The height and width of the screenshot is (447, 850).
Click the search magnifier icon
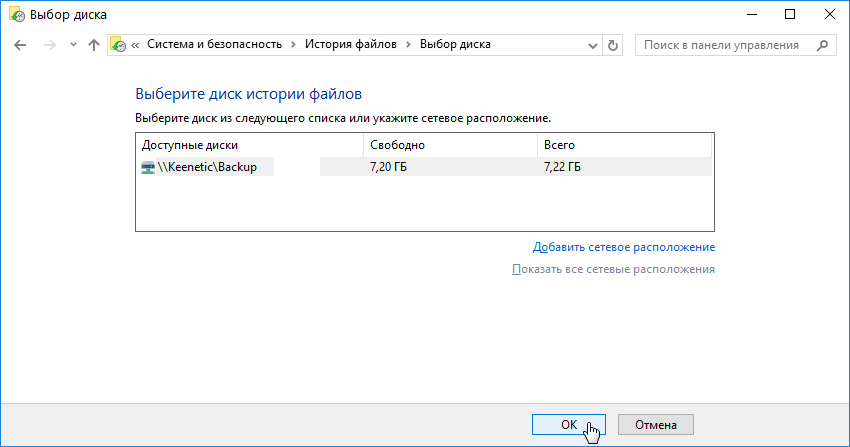(822, 45)
